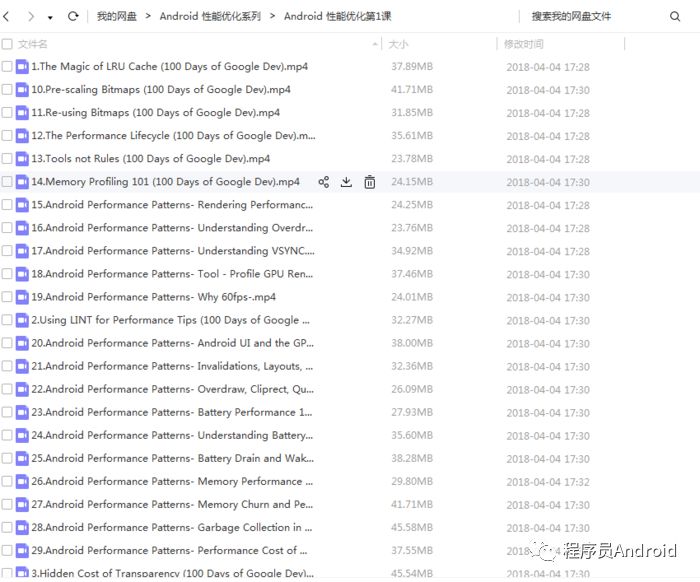Click the search magnifier icon
700x582 pixels.
pos(675,17)
